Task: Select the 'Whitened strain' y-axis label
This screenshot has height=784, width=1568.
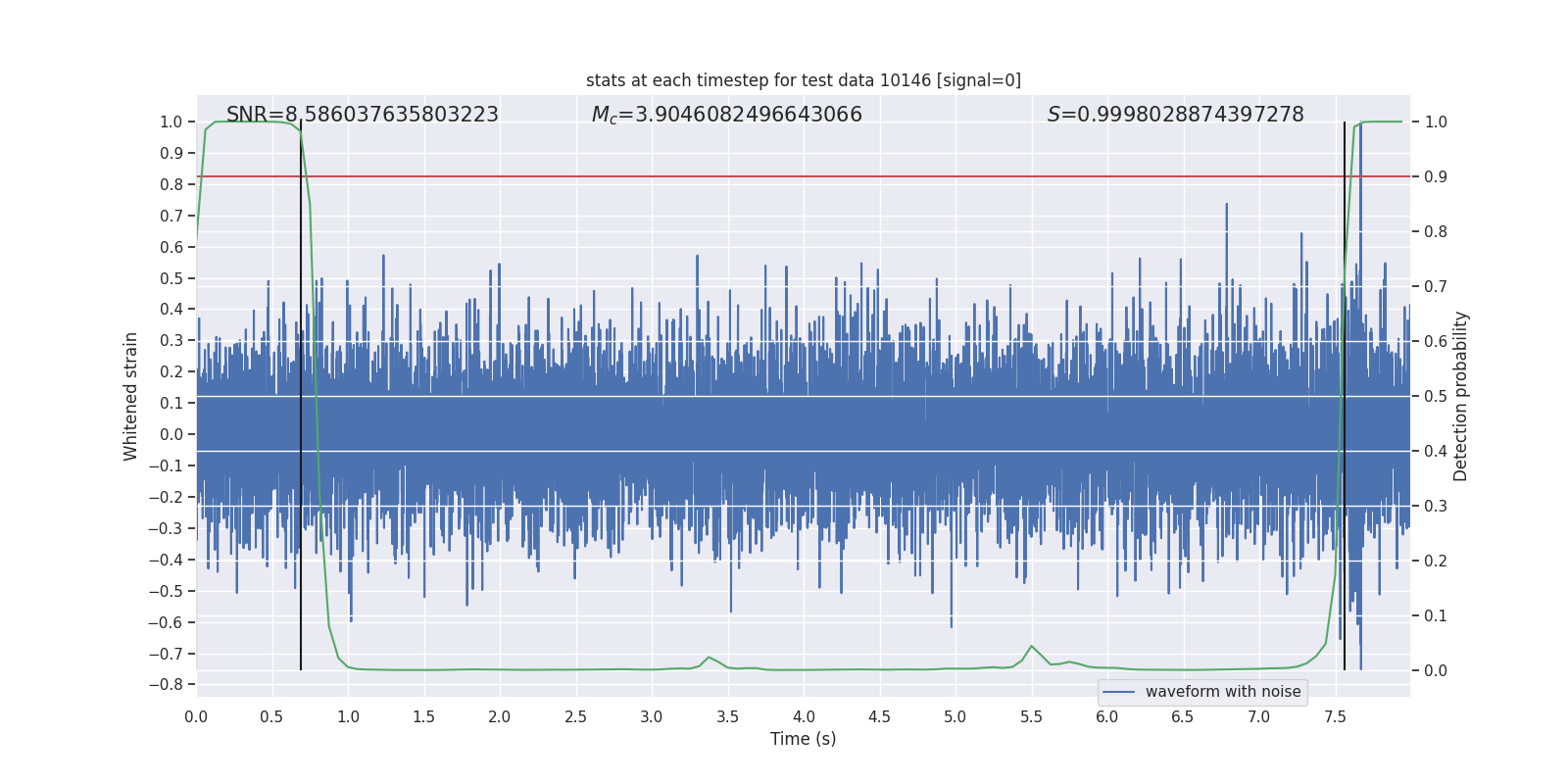Action: (131, 396)
